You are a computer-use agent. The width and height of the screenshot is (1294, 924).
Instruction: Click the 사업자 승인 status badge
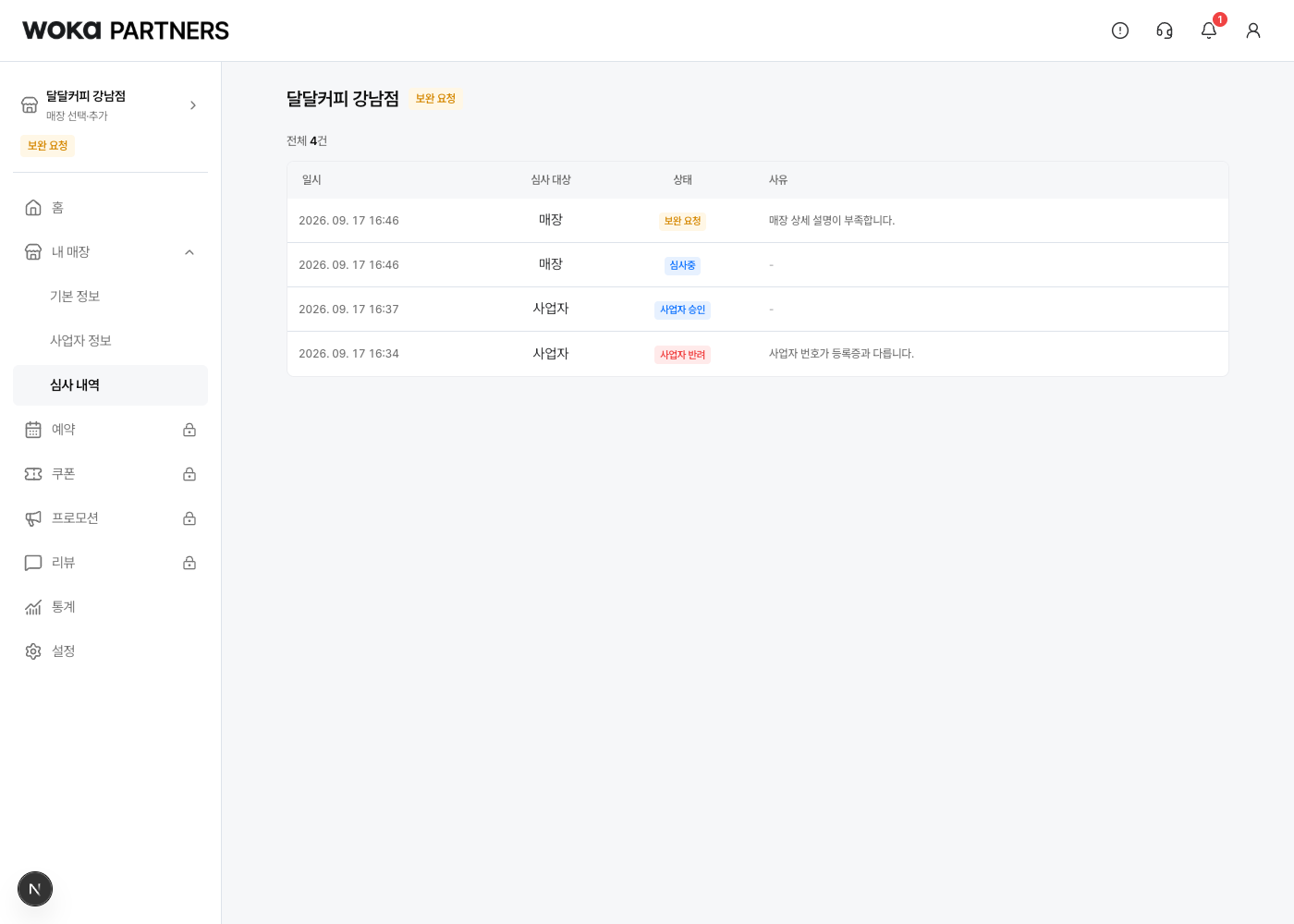coord(682,310)
